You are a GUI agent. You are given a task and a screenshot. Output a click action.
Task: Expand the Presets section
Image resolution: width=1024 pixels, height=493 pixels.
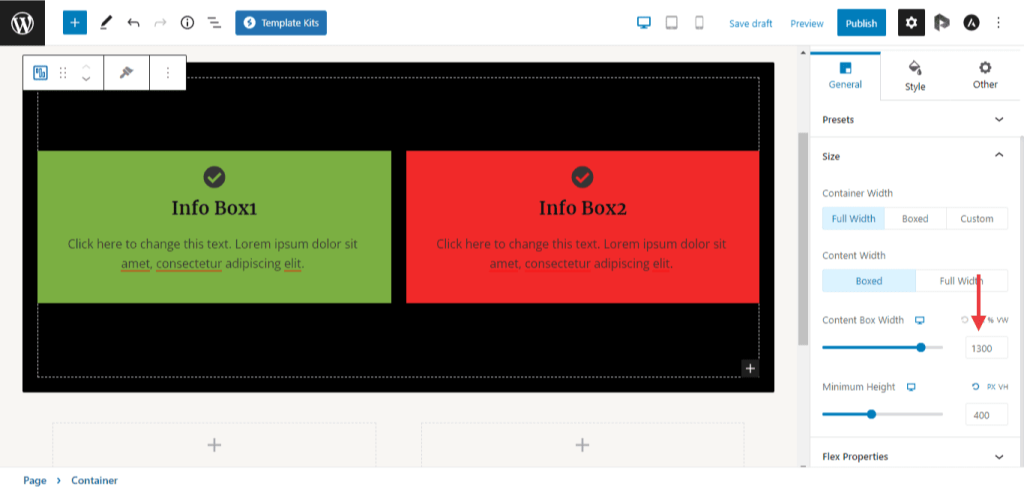click(914, 120)
